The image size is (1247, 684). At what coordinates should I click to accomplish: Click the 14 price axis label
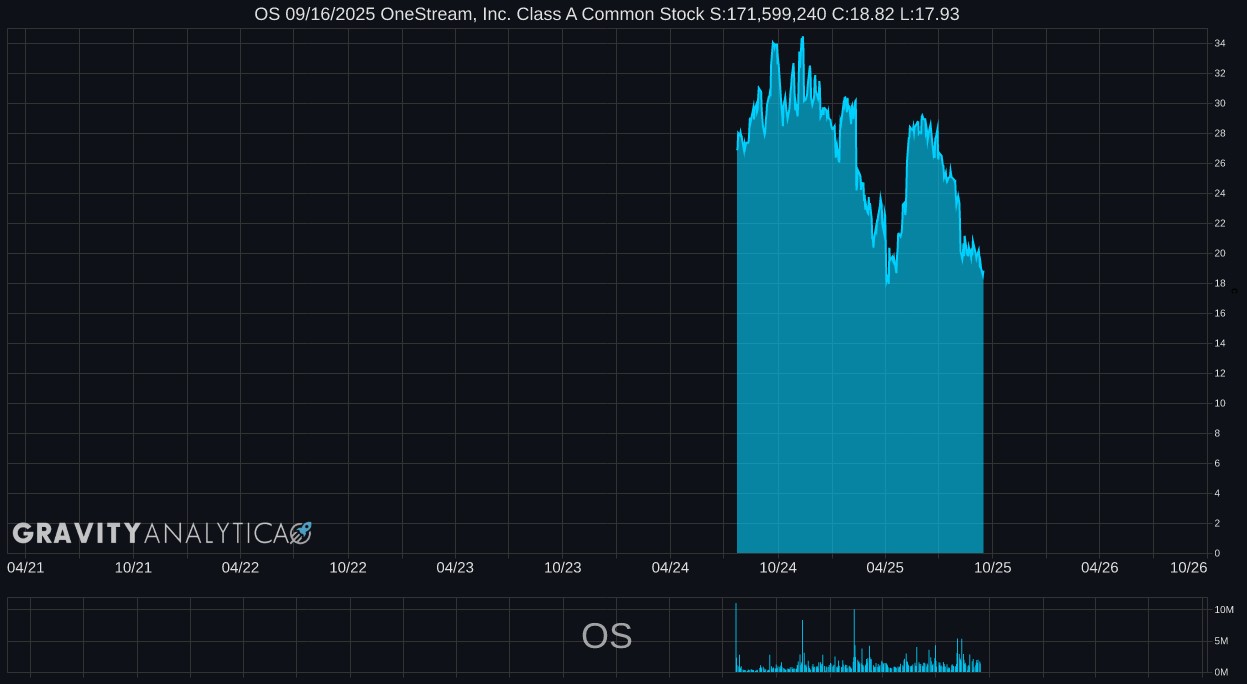tap(1220, 343)
